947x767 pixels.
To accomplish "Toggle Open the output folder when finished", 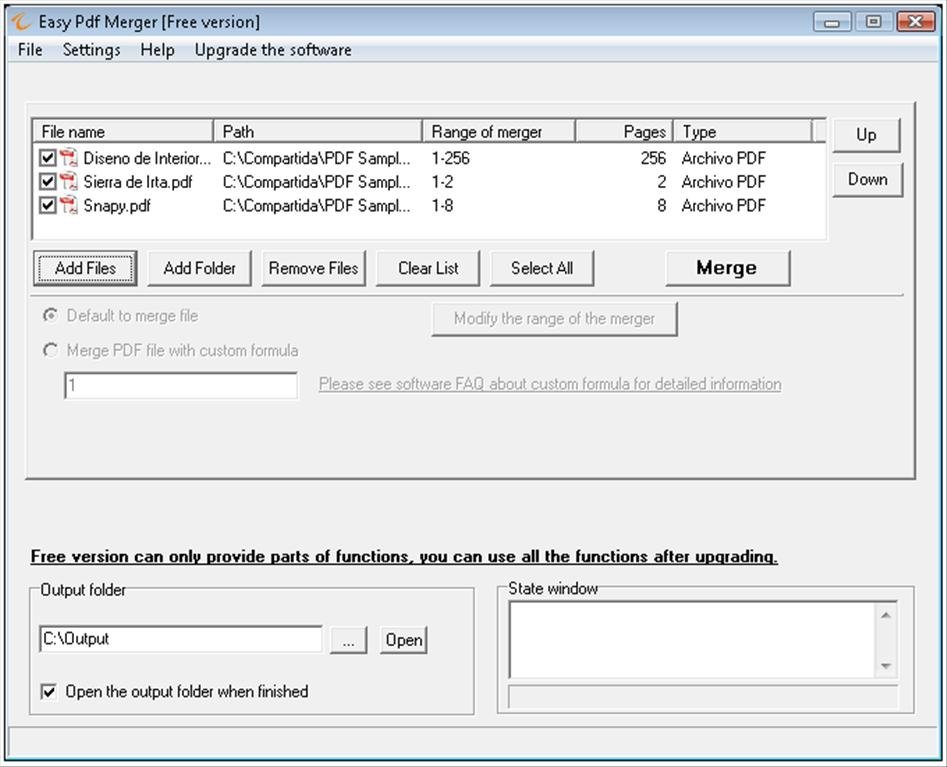I will 48,692.
